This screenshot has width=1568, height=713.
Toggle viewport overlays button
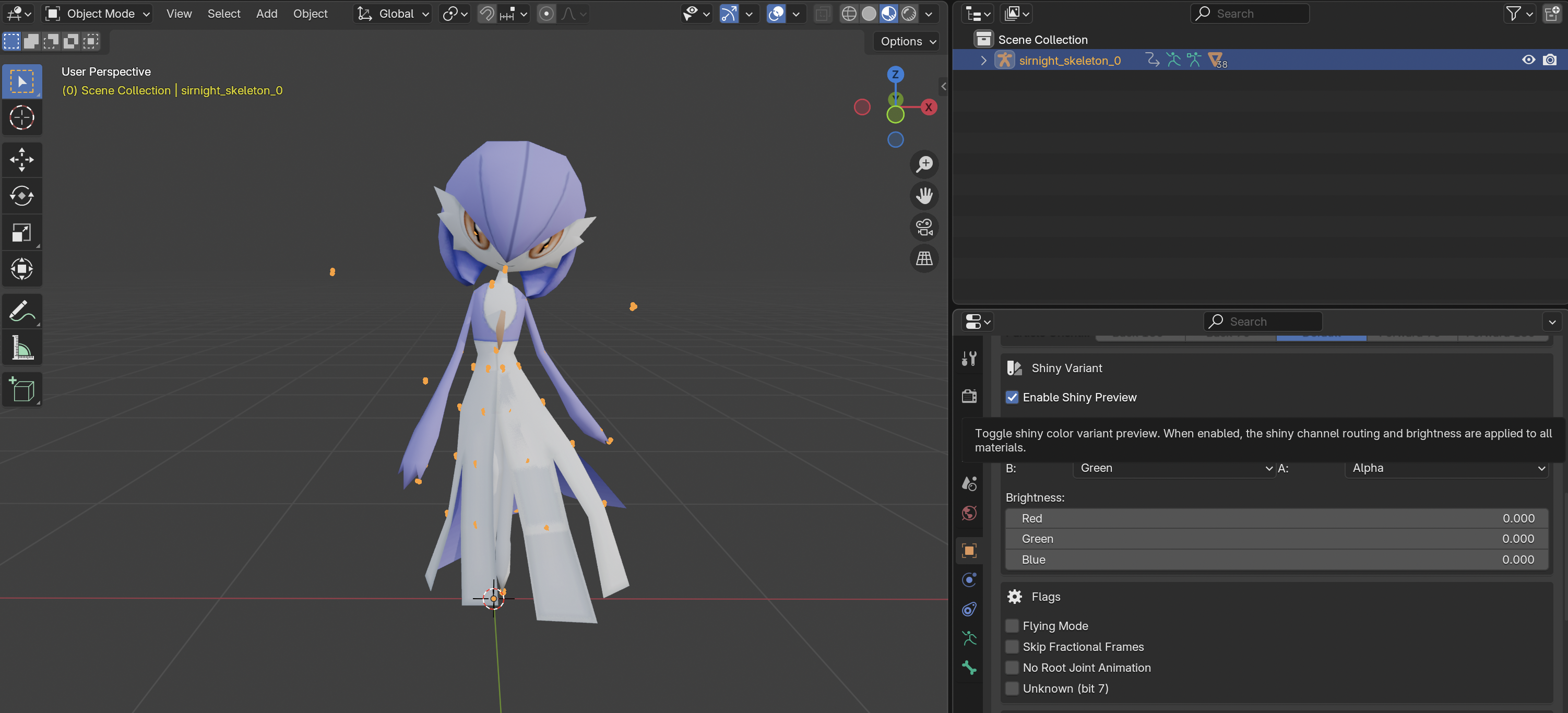coord(776,14)
